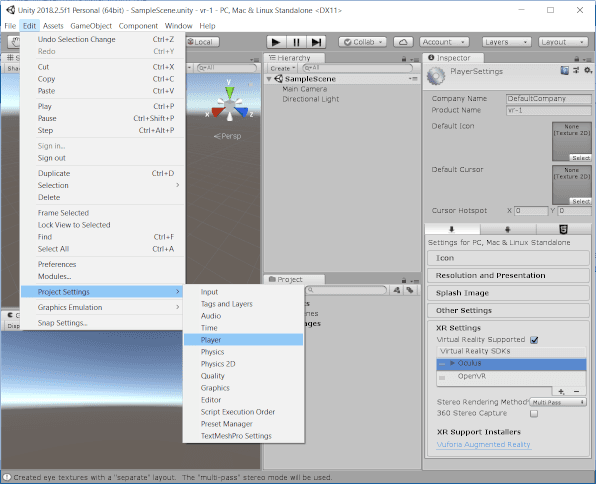Viewport: 596px width, 484px height.
Task: Choose Preferences from Edit menu
Action: (x=103, y=264)
